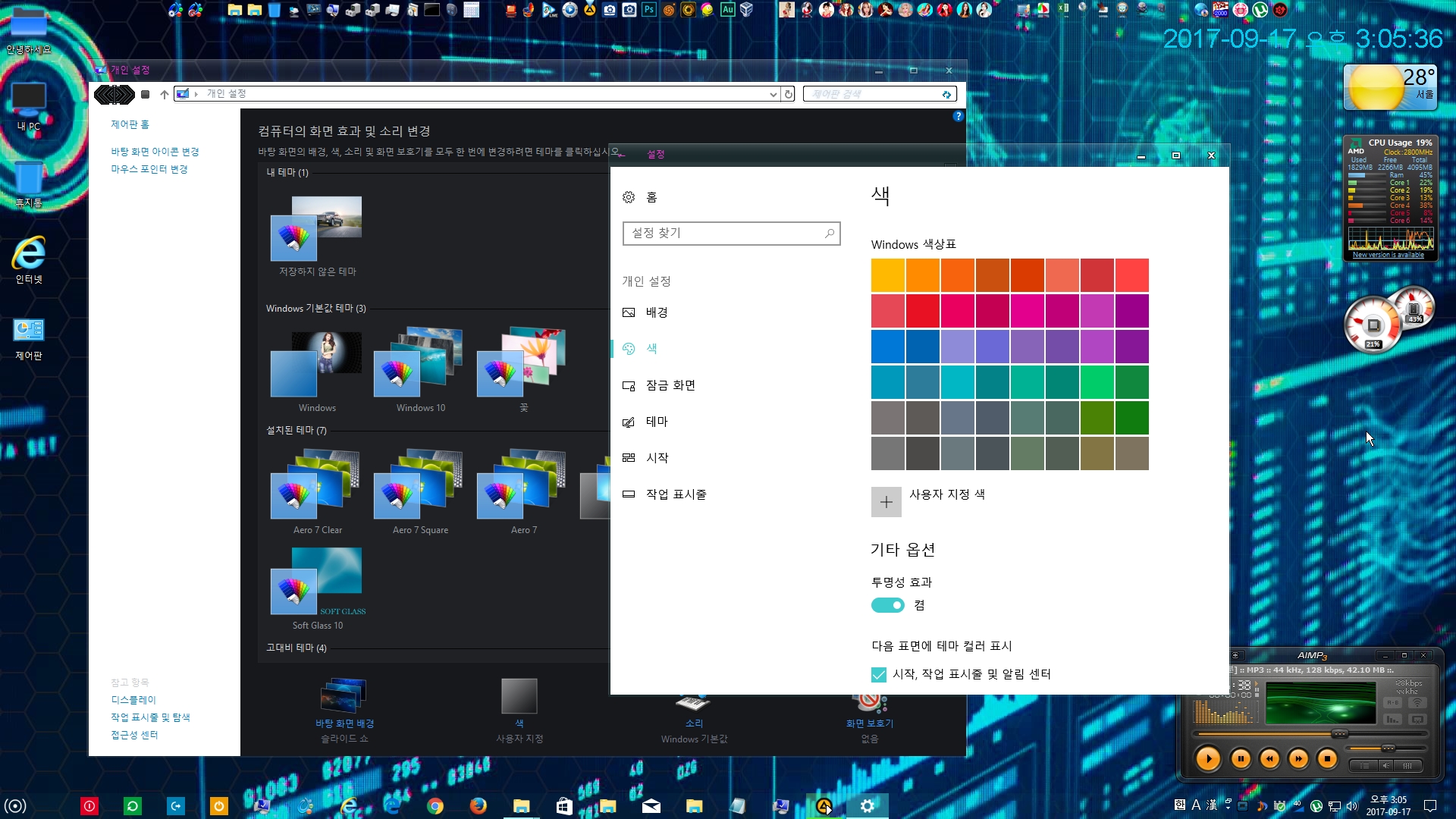The width and height of the screenshot is (1456, 819).
Task: Go up one level in control panel
Action: click(x=164, y=95)
